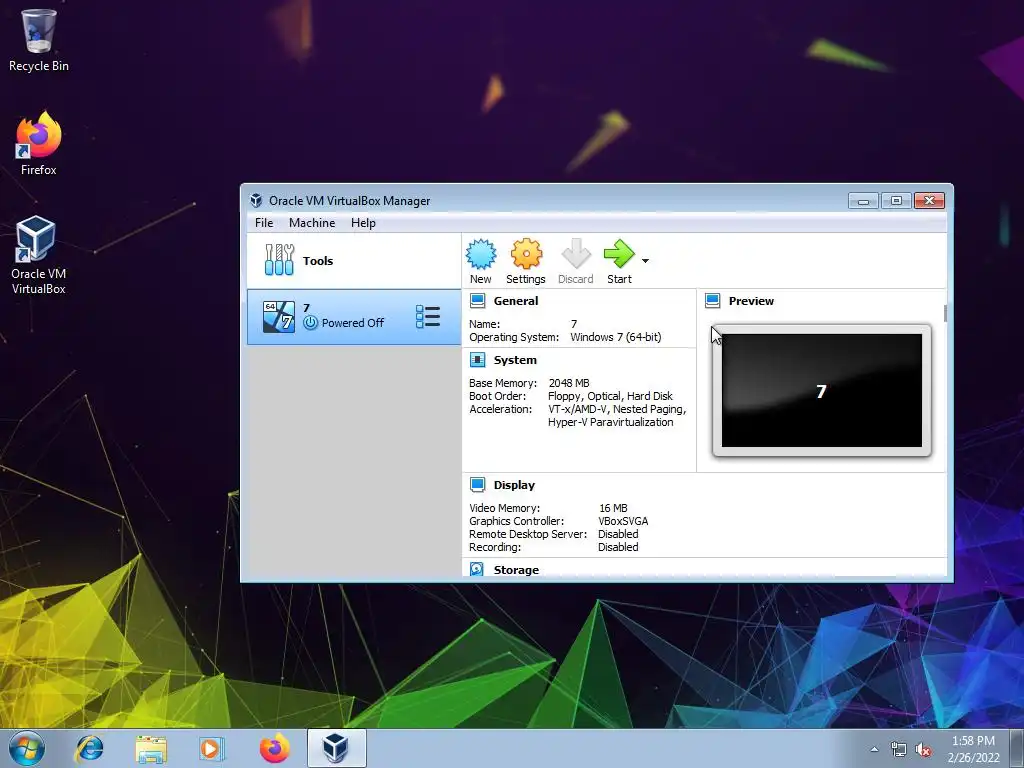Click the Storage section heading
This screenshot has height=768, width=1024.
coord(516,569)
